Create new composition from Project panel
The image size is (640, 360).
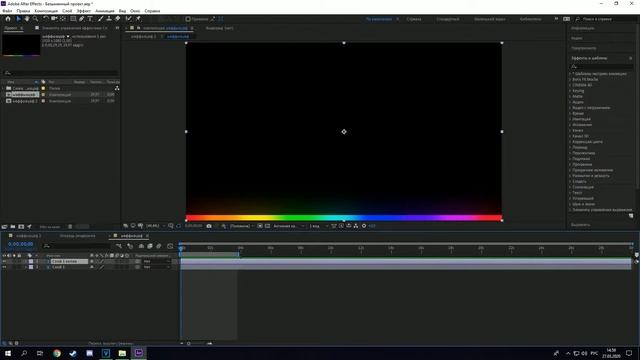pyautogui.click(x=21, y=227)
